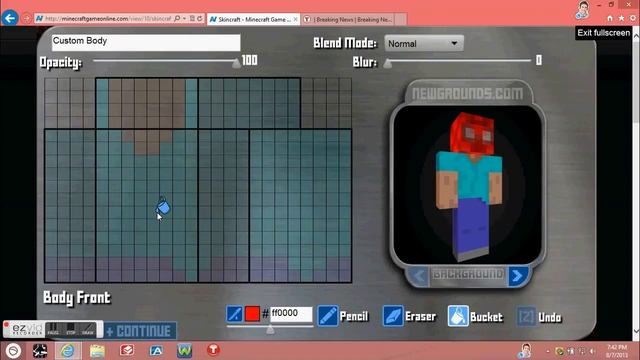Click the next background right arrow
This screenshot has height=360, width=640.
[517, 276]
